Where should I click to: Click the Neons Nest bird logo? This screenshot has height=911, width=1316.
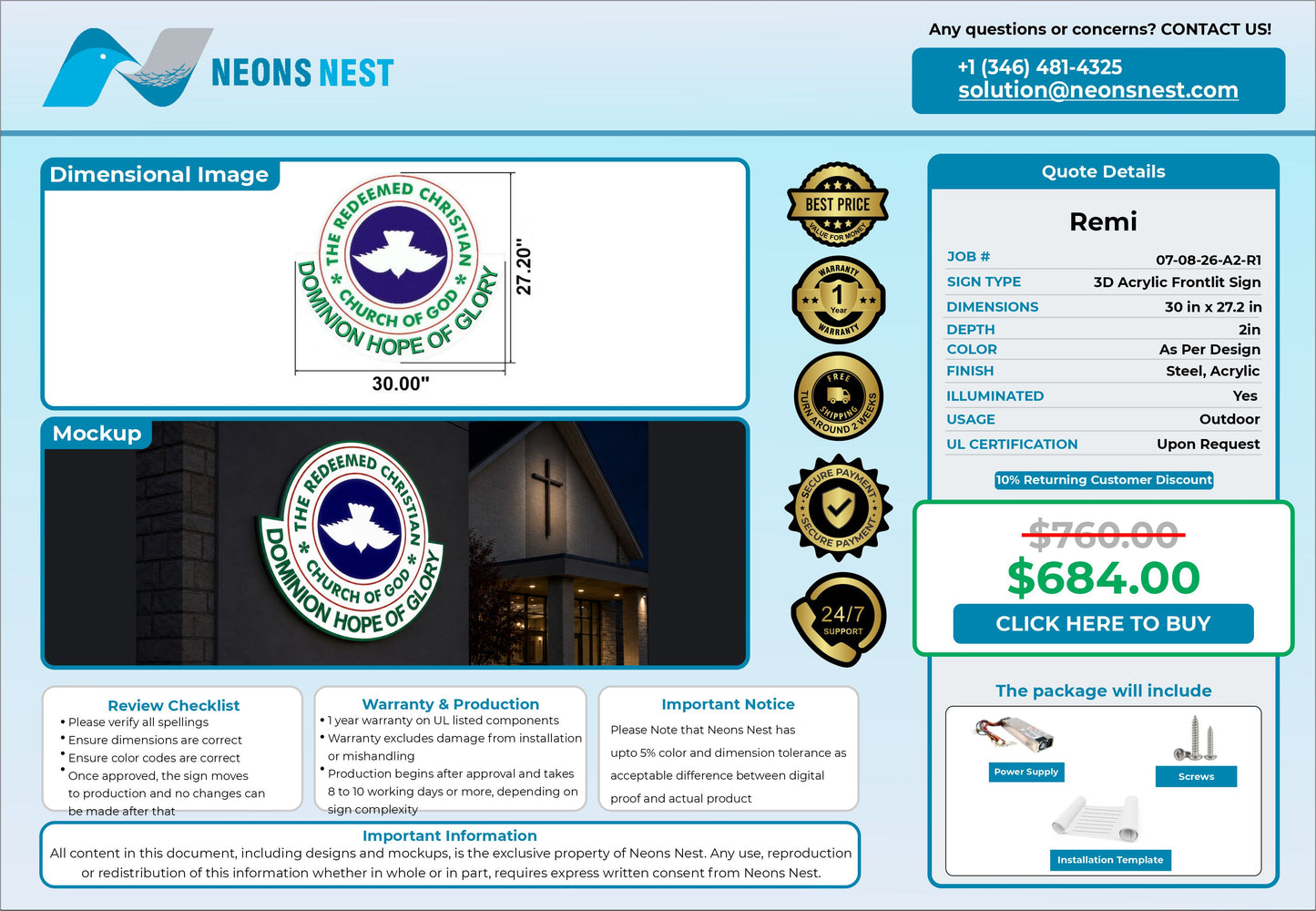pos(128,67)
